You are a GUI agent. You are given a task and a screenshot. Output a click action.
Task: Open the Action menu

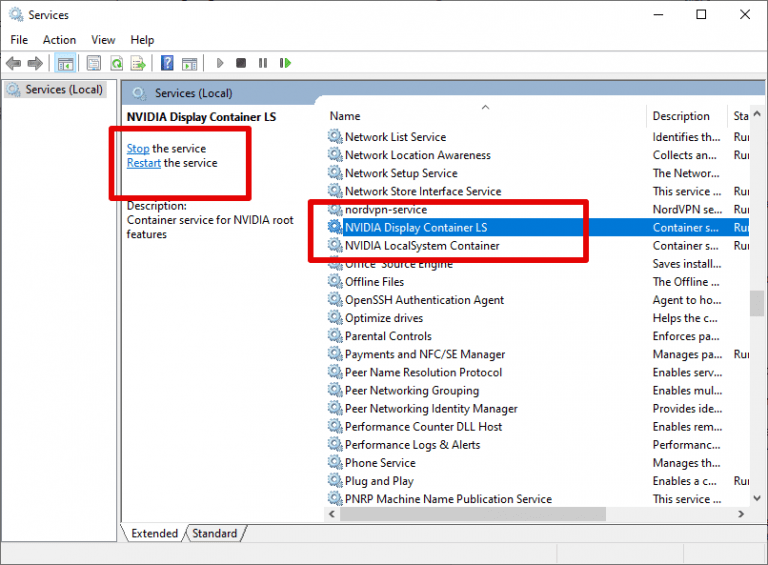coord(59,40)
